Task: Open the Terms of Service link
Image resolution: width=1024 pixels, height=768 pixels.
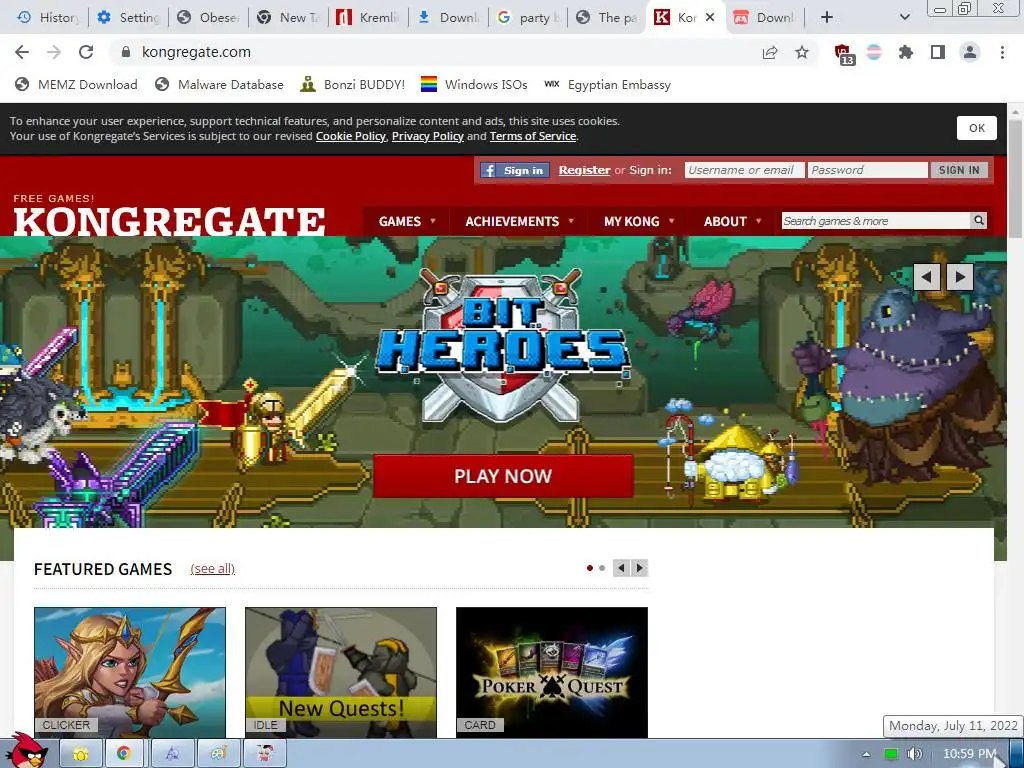Action: point(533,136)
